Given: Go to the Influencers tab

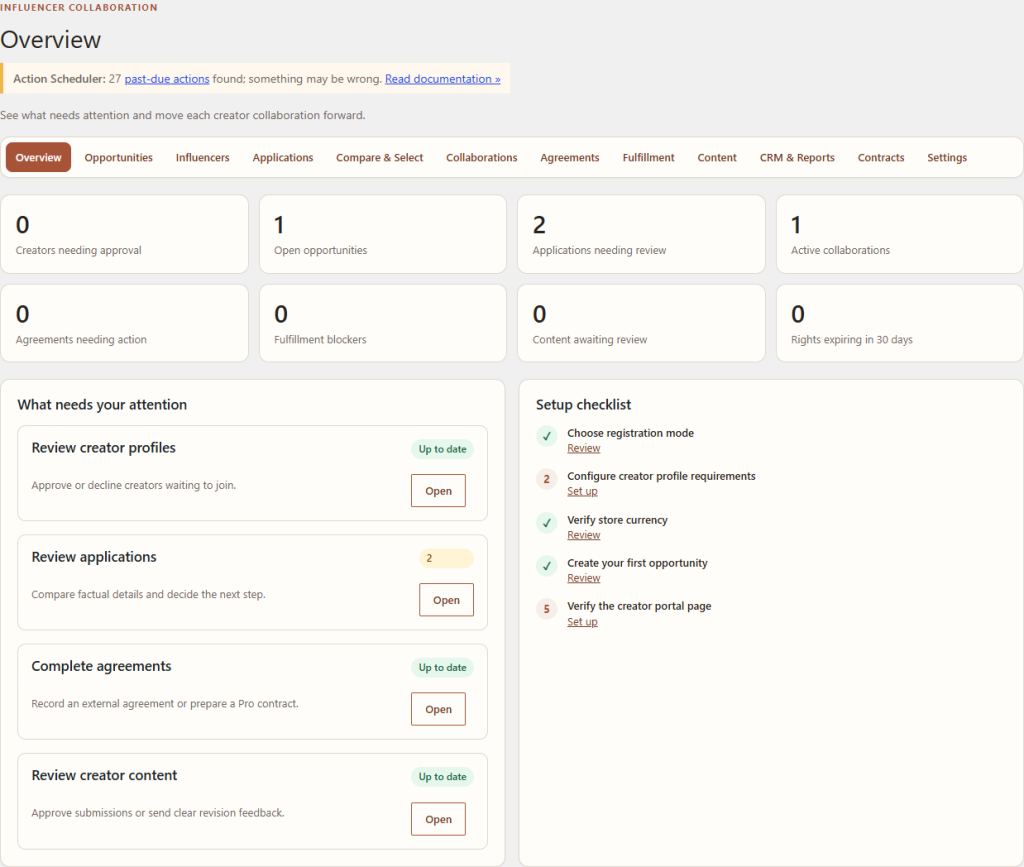Looking at the screenshot, I should [x=202, y=157].
